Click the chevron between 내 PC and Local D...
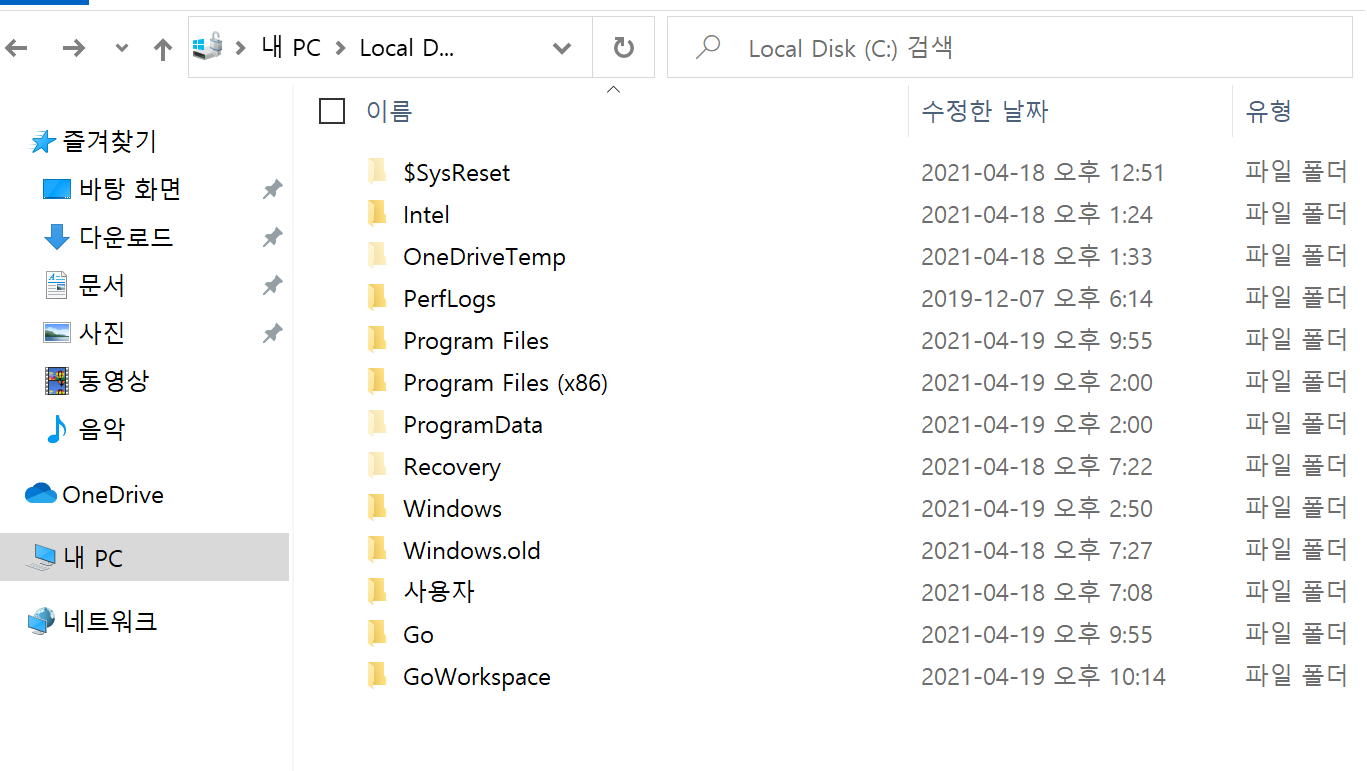Viewport: 1367px width, 771px height. coord(341,48)
